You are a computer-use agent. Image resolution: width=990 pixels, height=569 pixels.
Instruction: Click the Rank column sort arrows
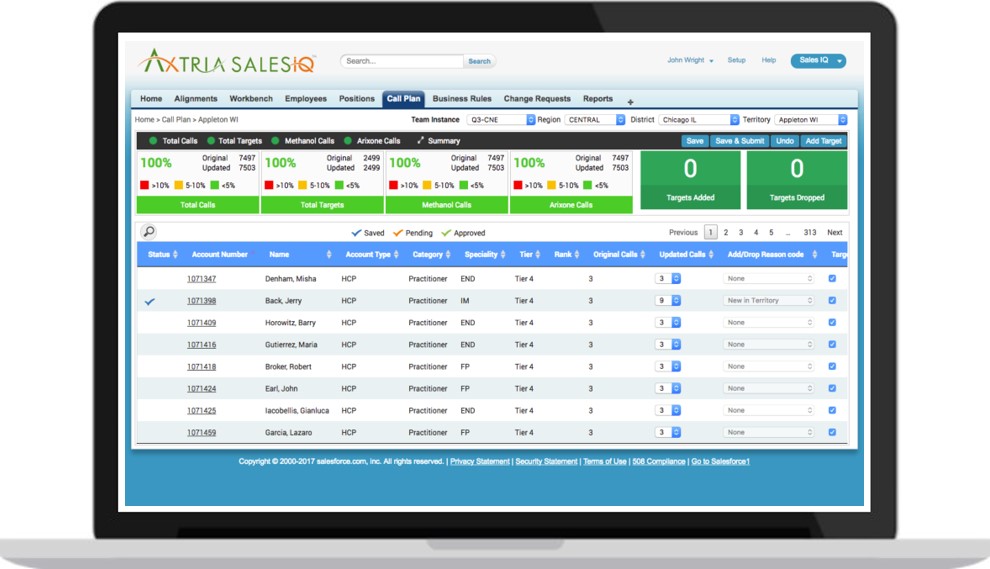579,255
